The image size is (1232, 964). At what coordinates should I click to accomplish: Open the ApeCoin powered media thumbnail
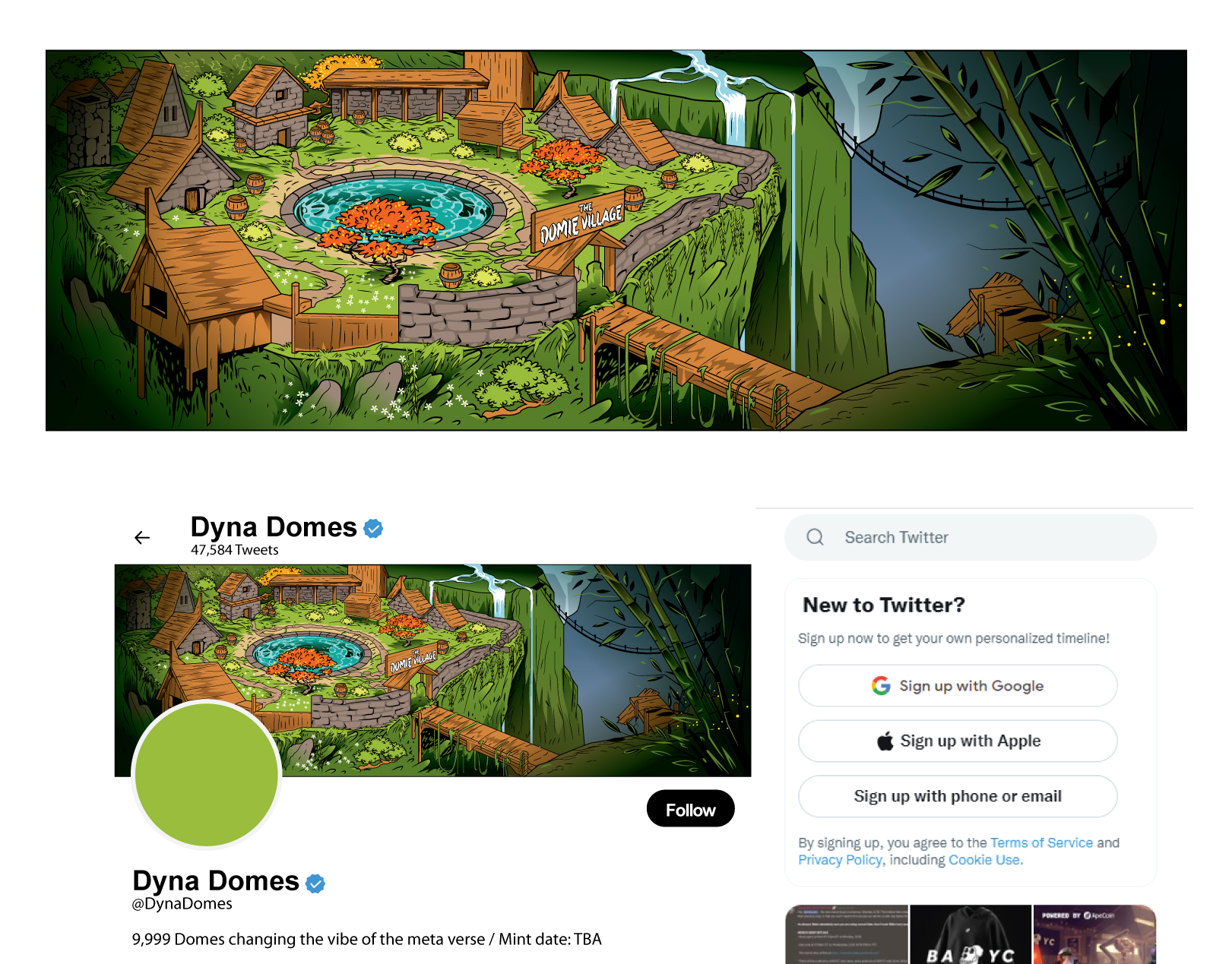[x=1094, y=934]
